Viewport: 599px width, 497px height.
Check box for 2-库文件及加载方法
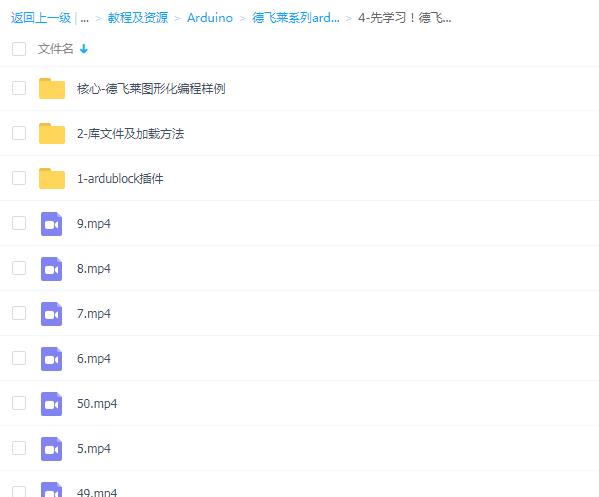pyautogui.click(x=19, y=133)
